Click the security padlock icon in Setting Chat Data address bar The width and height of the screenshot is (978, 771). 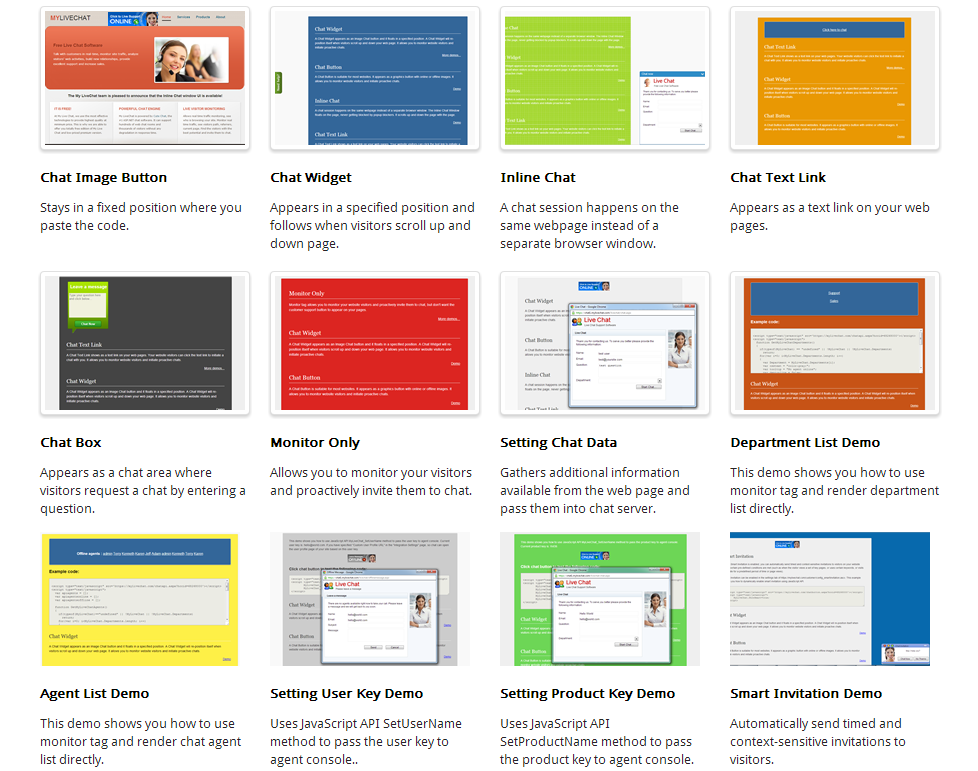[x=575, y=313]
